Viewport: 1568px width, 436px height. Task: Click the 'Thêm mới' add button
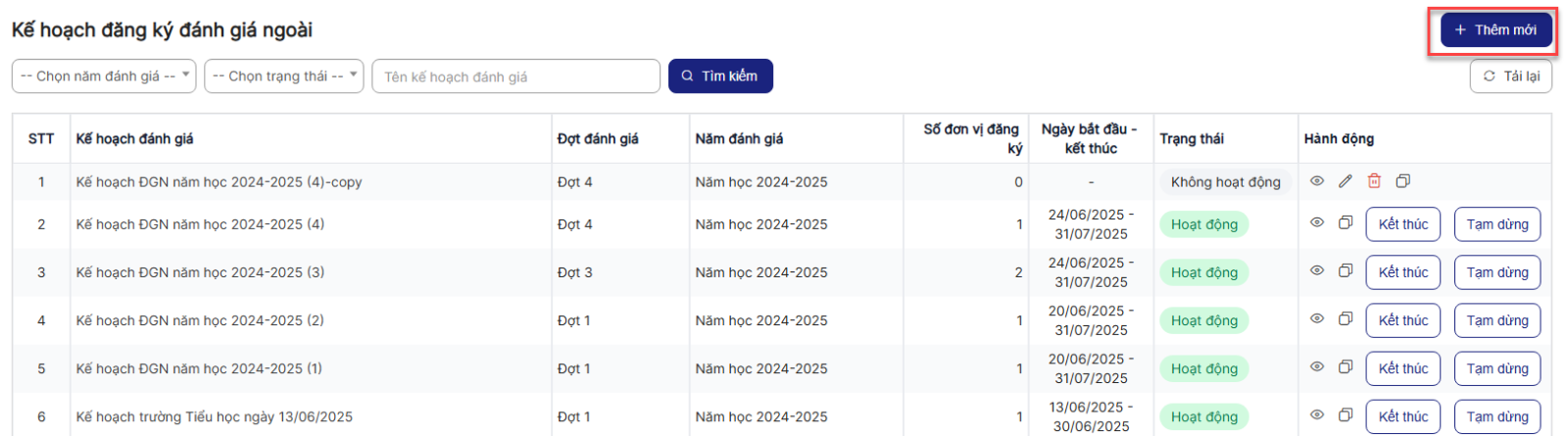coord(1495,30)
